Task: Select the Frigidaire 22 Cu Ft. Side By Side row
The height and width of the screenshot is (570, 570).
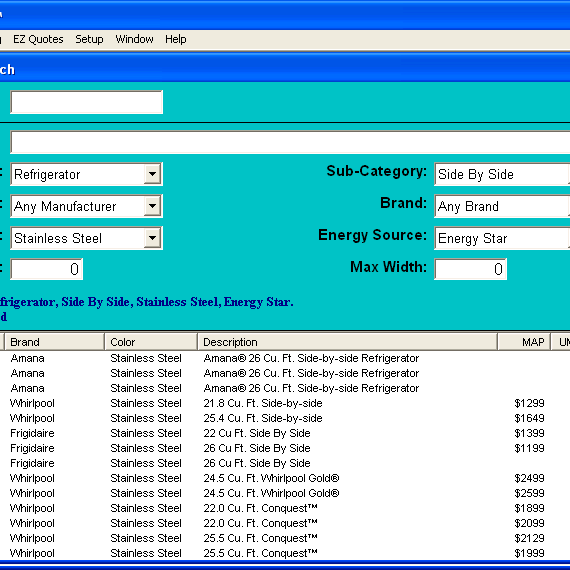Action: 285,433
